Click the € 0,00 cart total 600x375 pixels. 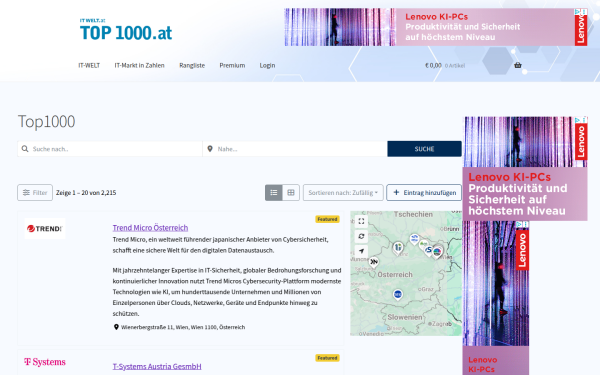(433, 65)
